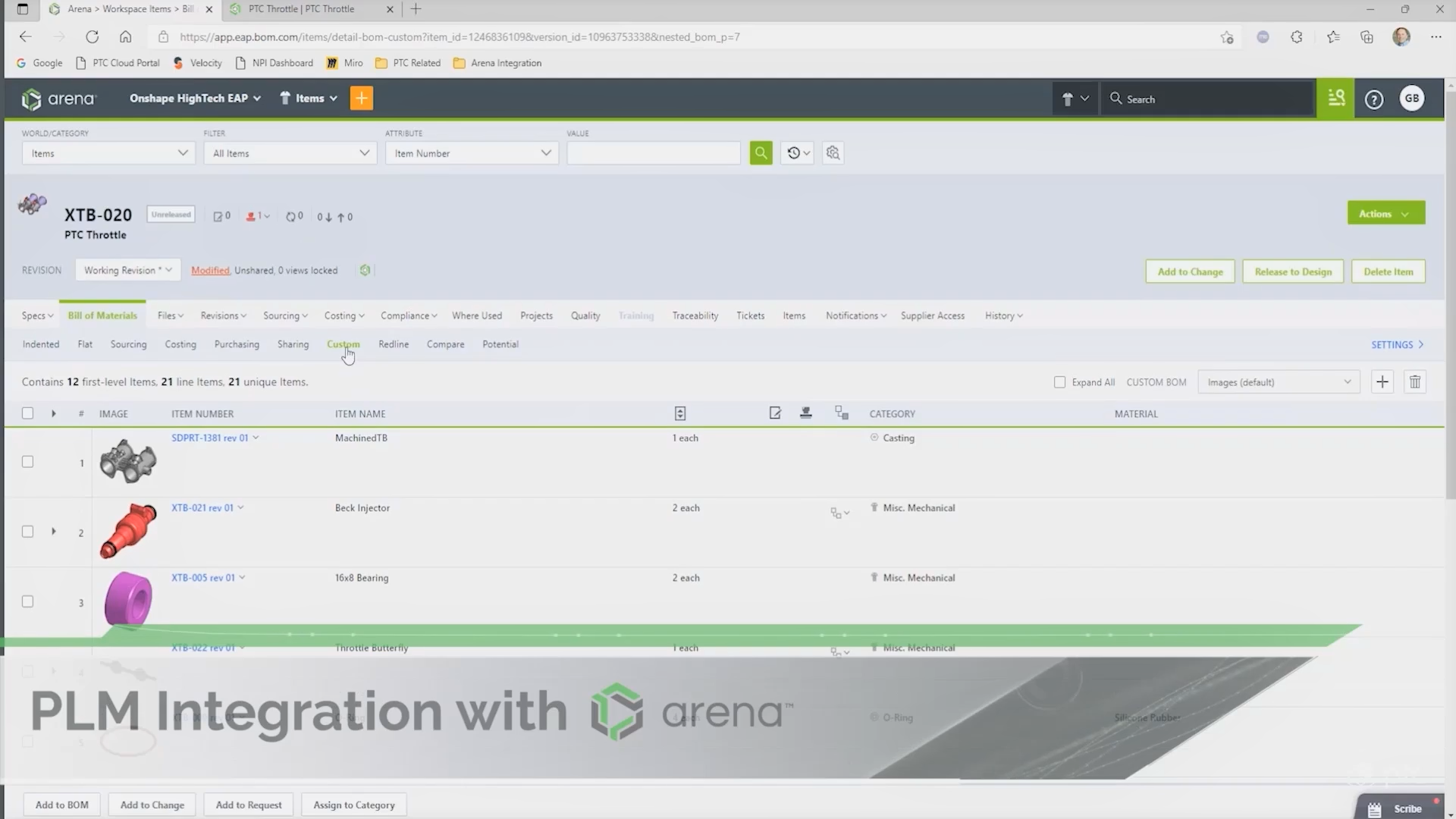The height and width of the screenshot is (819, 1456).
Task: Click the stamp column header icon
Action: tap(806, 413)
